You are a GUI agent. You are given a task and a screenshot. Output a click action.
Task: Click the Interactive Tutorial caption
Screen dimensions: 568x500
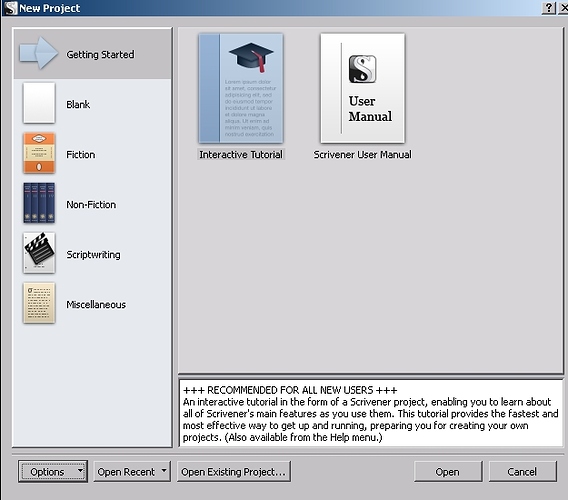click(x=241, y=155)
